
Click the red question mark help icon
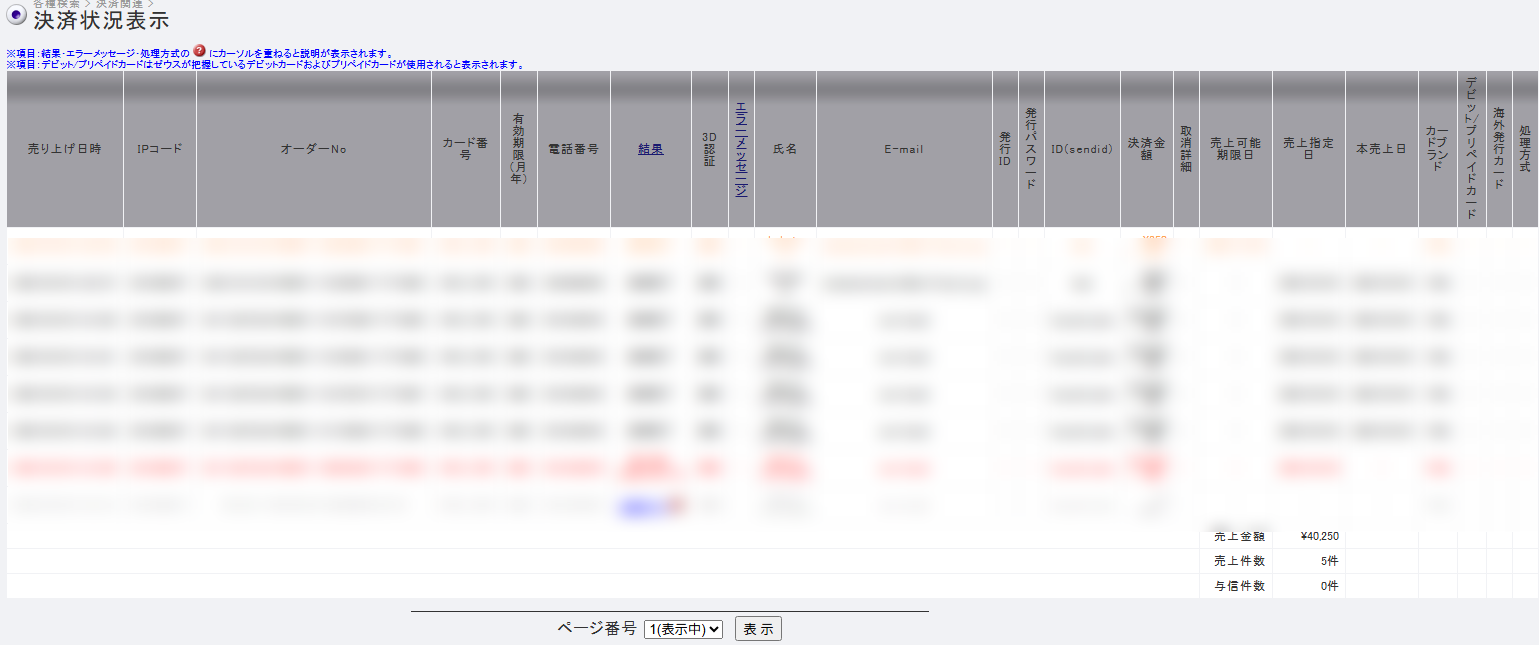200,51
